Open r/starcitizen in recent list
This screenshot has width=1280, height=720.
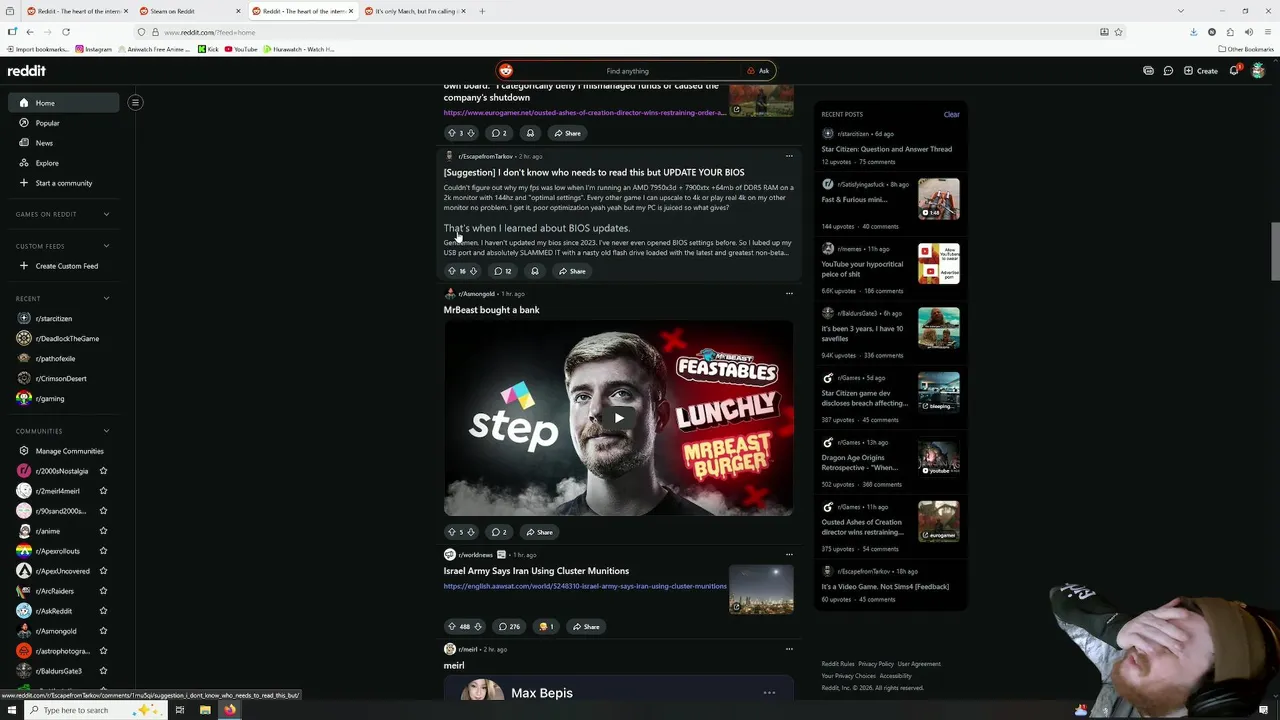point(63,318)
